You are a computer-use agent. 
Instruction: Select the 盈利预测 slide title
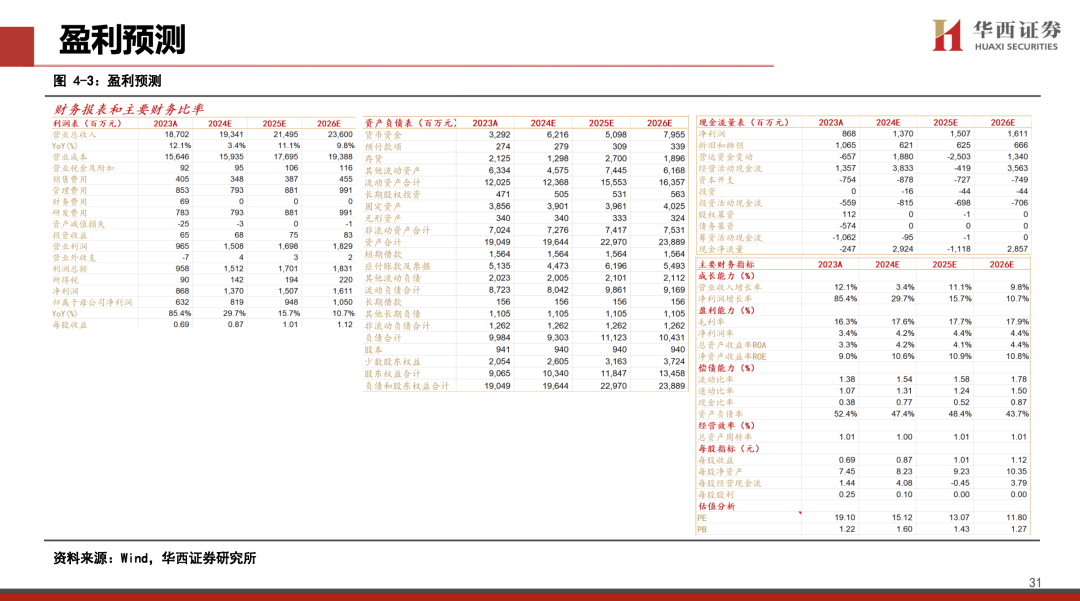(x=122, y=39)
